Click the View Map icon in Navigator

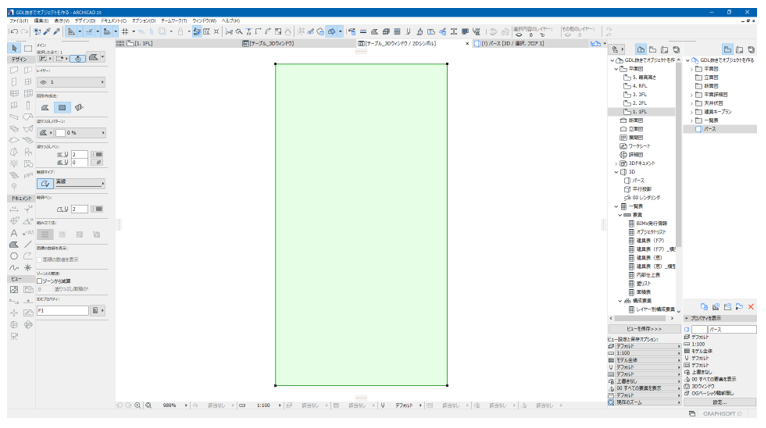653,49
